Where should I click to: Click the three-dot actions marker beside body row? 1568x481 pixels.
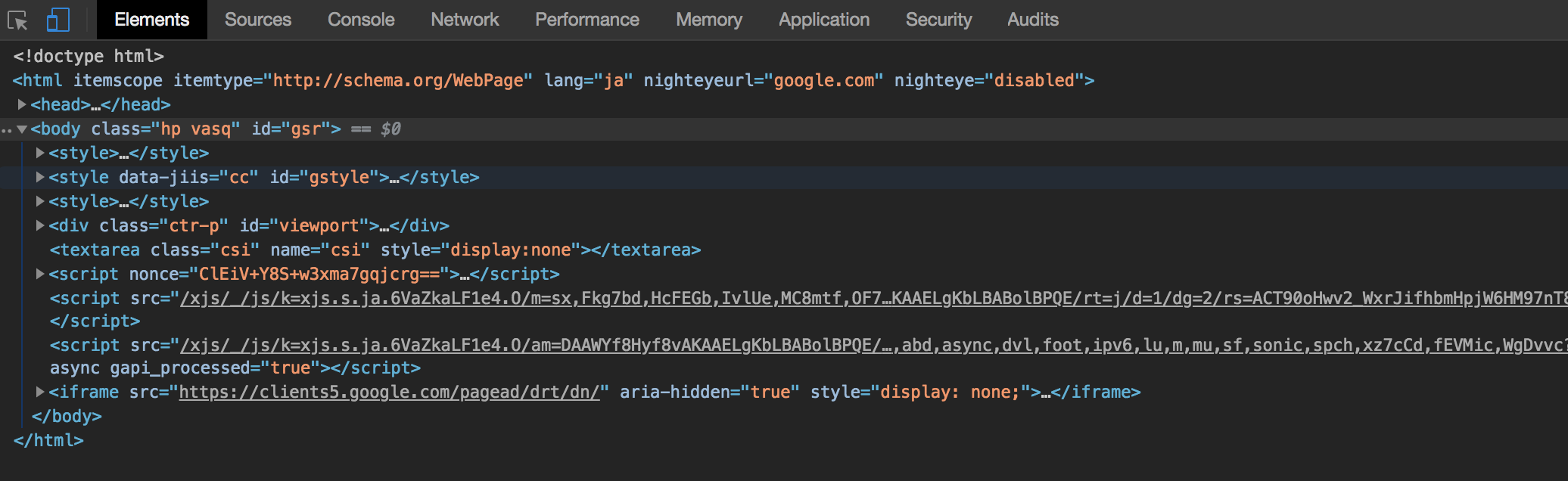tap(7, 131)
